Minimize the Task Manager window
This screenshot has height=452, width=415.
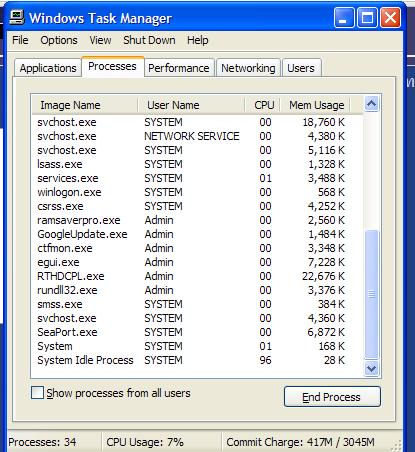[x=344, y=18]
